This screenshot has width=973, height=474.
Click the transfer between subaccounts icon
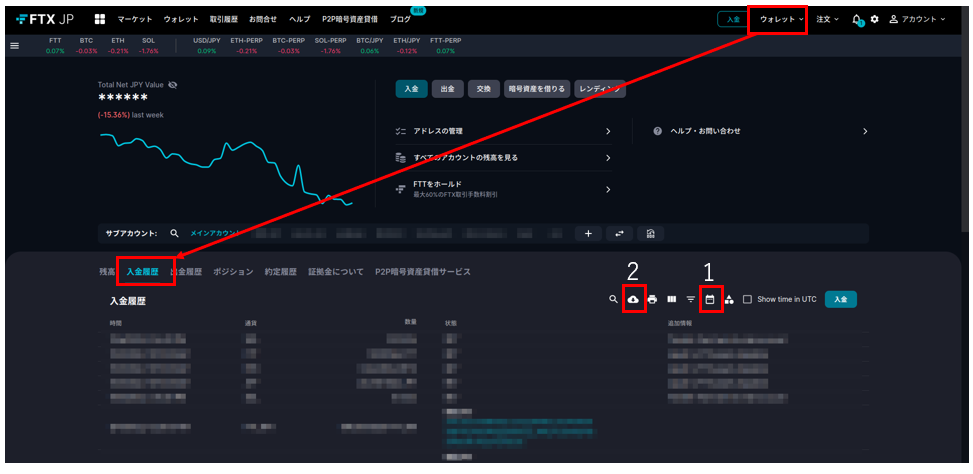[619, 233]
